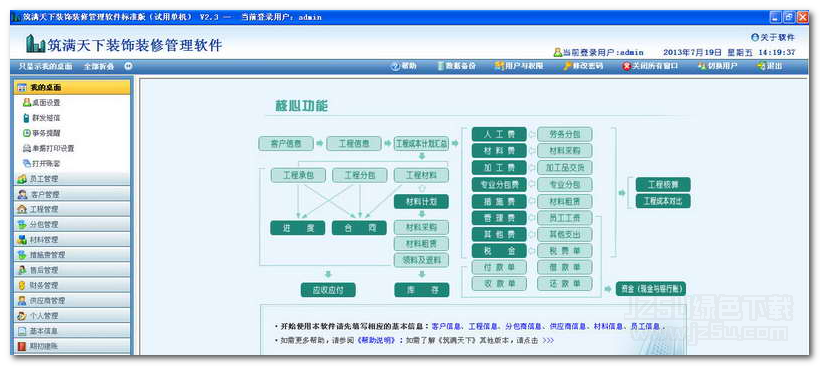
Task: Click the round collapse arrow beside 全部折叠
Action: pyautogui.click(x=128, y=66)
